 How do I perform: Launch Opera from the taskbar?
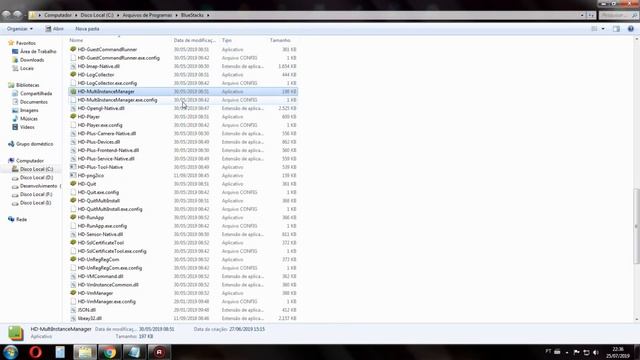pyautogui.click(x=36, y=352)
